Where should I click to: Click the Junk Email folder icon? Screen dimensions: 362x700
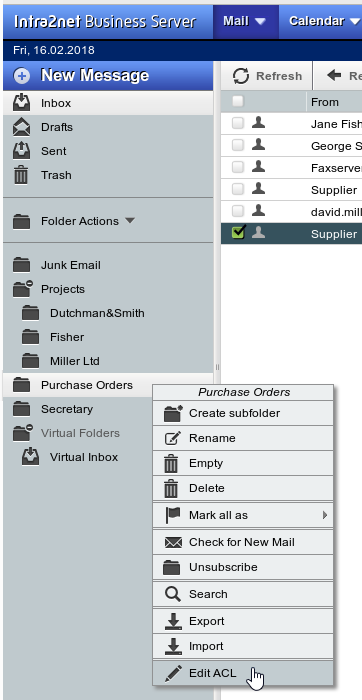[21, 265]
